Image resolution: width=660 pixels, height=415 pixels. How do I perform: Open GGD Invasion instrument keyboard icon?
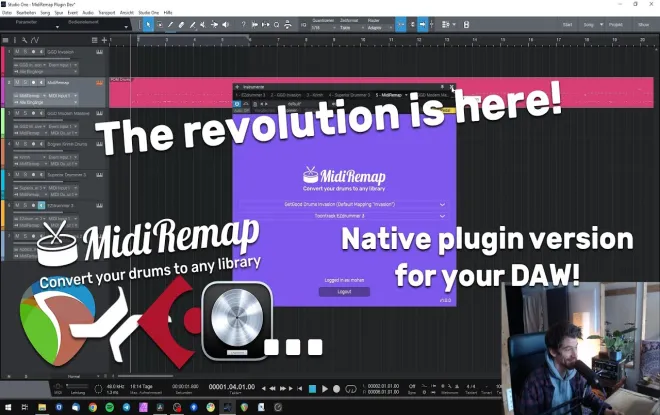99,52
